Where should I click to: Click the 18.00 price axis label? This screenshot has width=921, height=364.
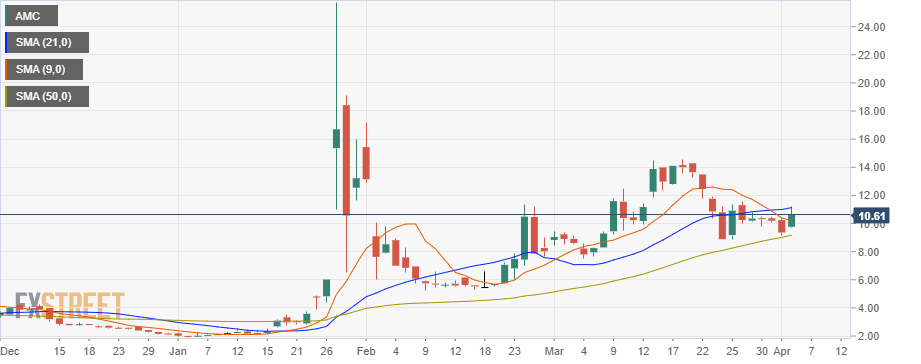pyautogui.click(x=872, y=112)
